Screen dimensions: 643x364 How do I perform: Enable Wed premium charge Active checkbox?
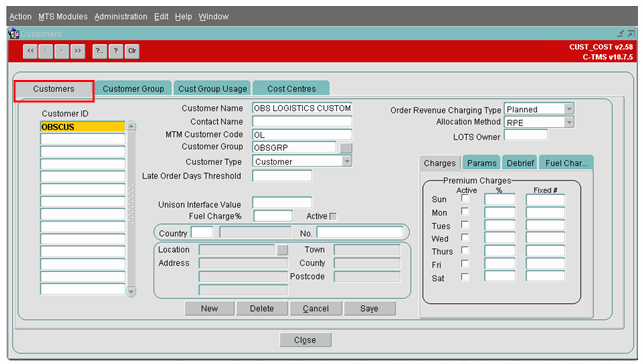click(x=465, y=237)
